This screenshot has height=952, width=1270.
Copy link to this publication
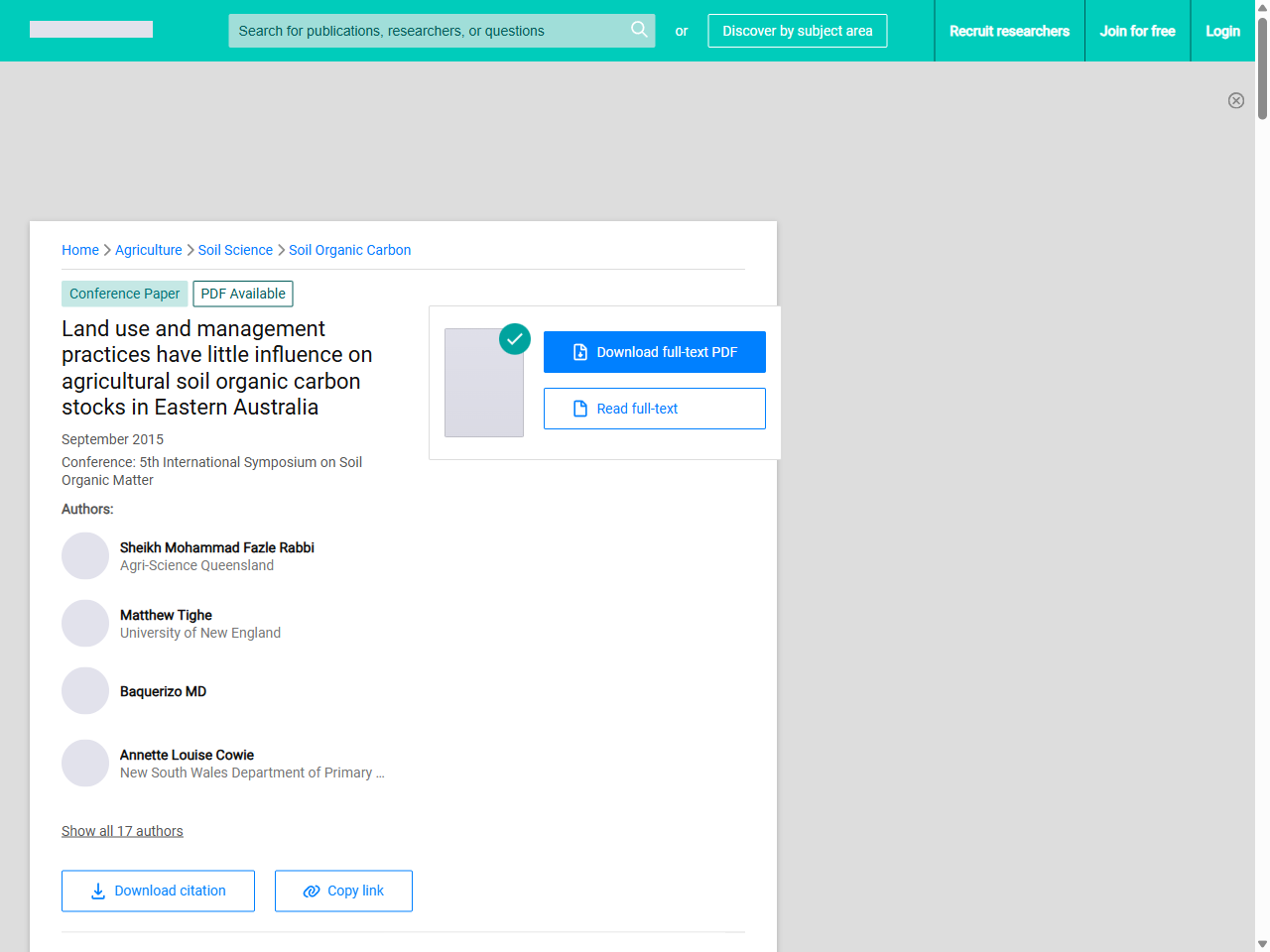tap(343, 891)
